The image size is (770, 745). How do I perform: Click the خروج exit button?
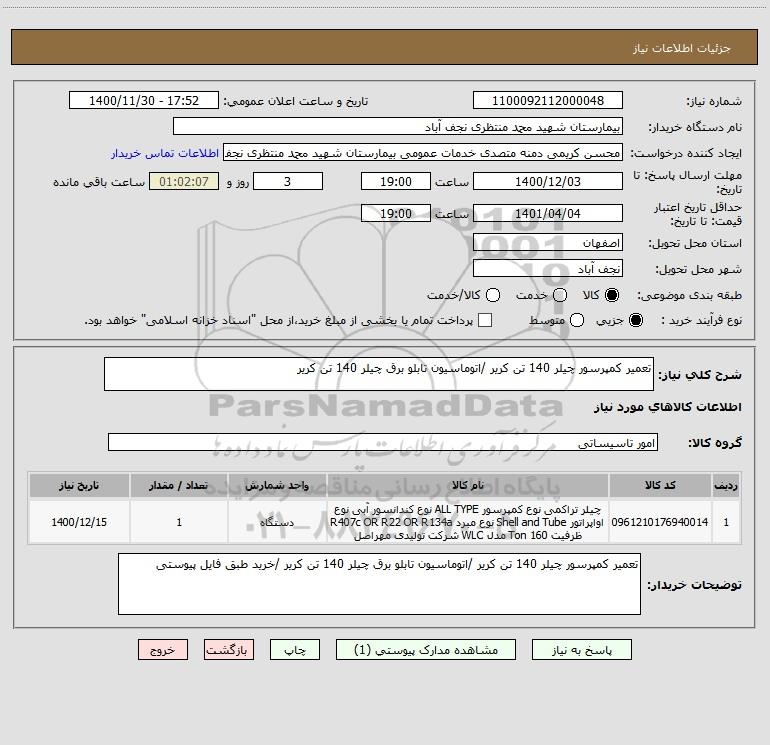click(163, 650)
